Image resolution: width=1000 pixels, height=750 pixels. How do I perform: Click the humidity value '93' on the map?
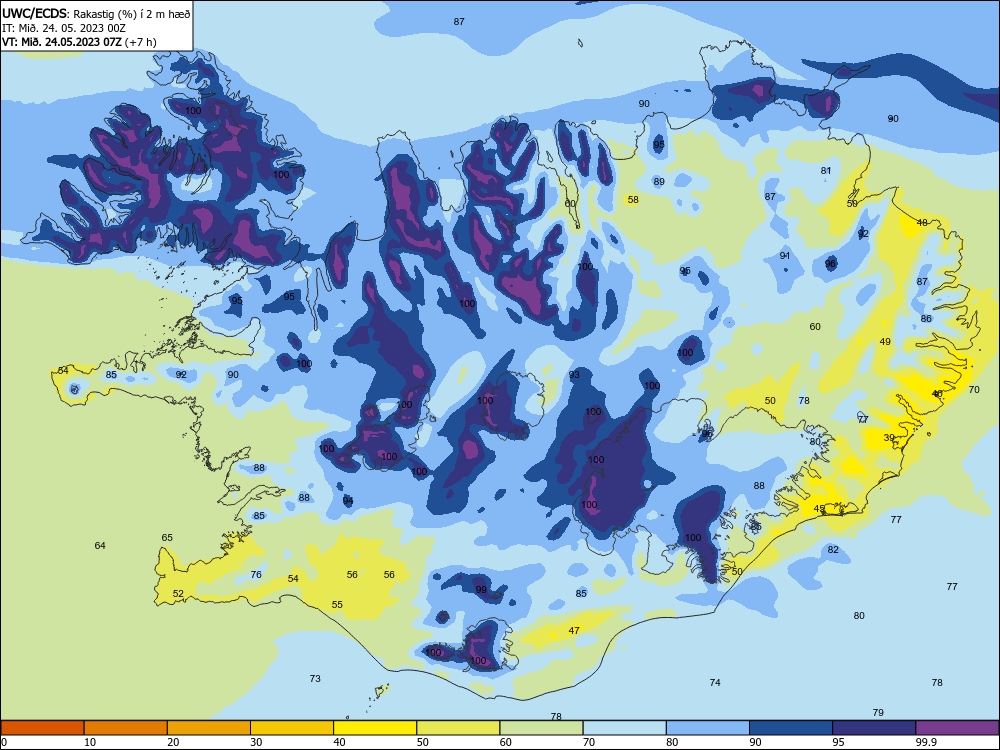point(574,374)
